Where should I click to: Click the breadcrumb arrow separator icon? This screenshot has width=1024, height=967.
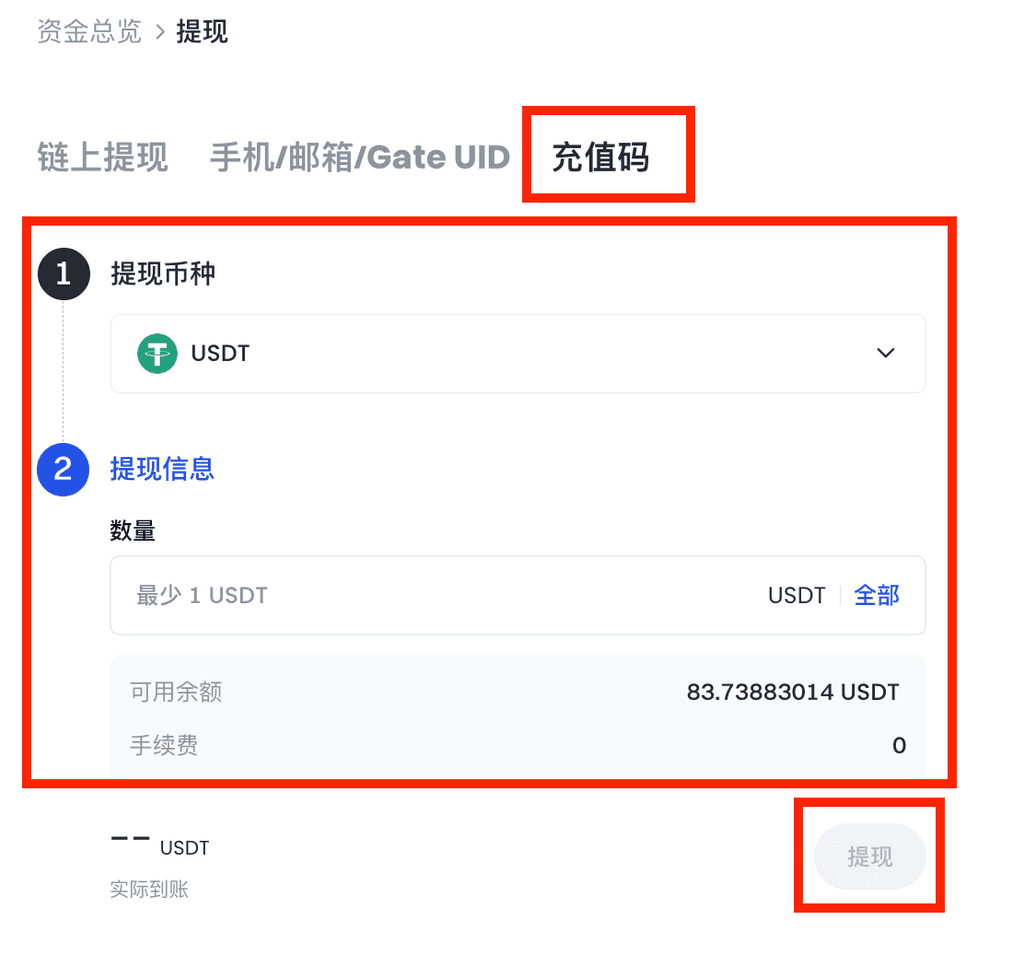click(160, 31)
